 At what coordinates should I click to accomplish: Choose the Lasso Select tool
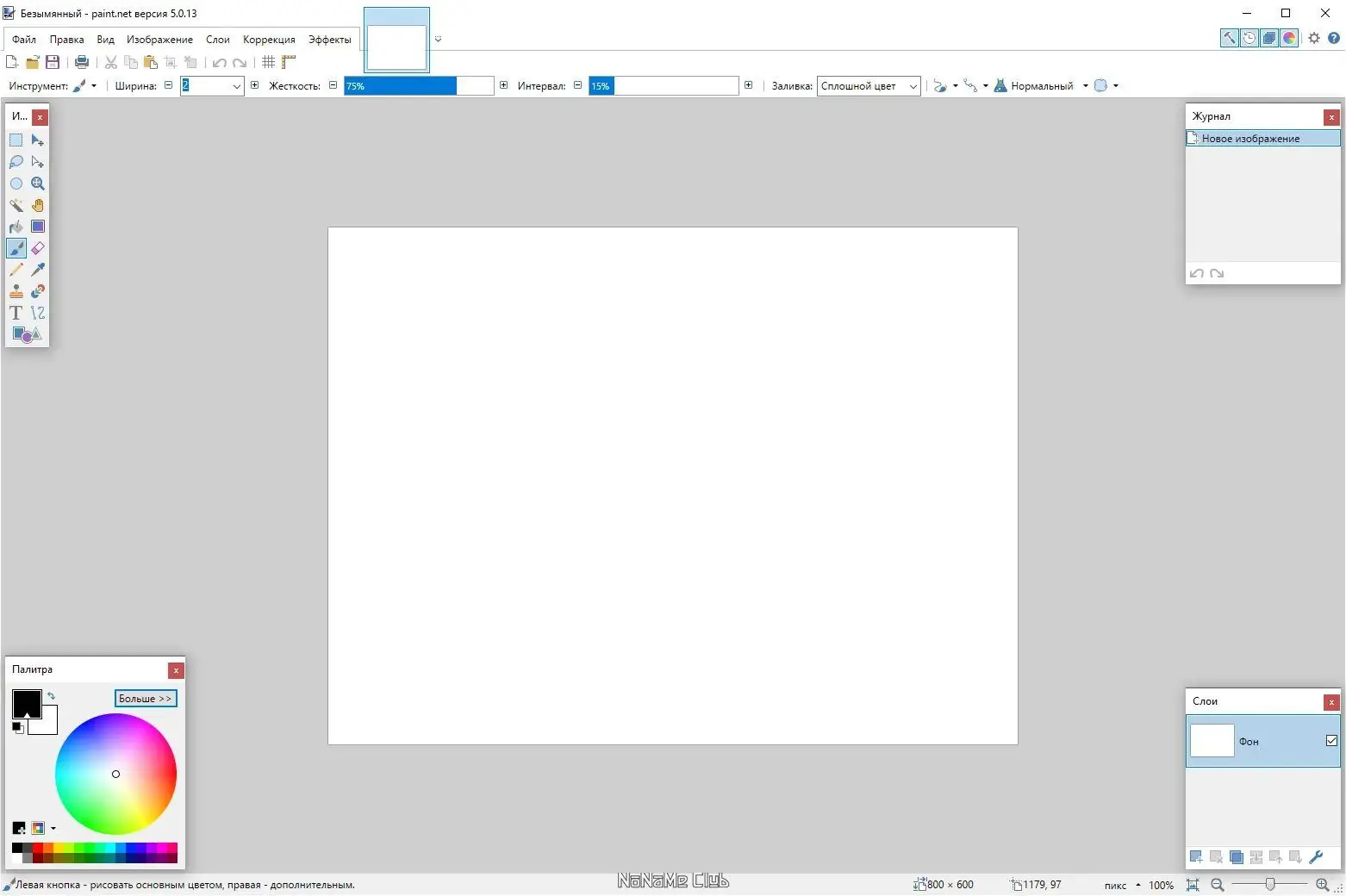pyautogui.click(x=16, y=162)
